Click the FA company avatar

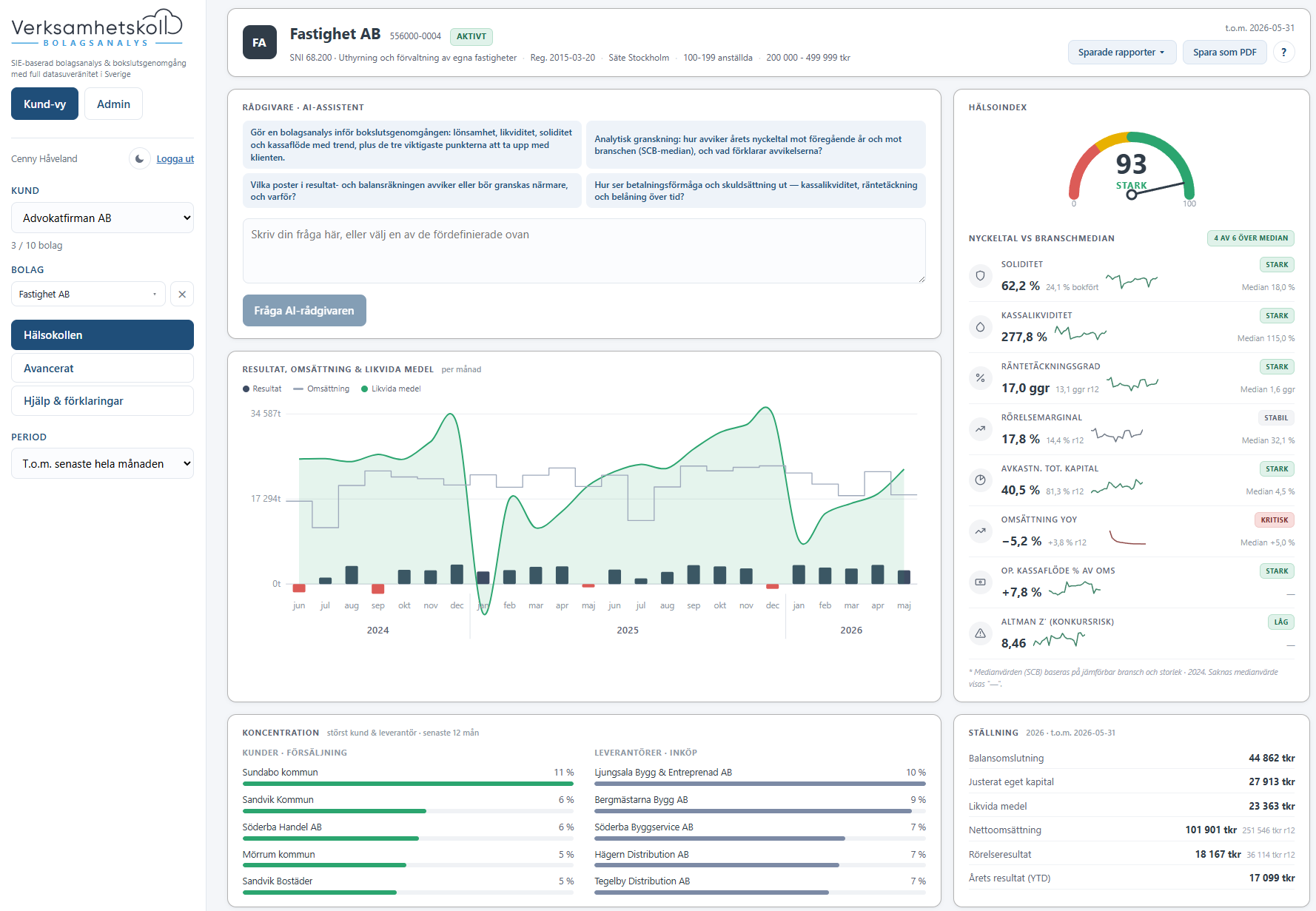click(260, 42)
